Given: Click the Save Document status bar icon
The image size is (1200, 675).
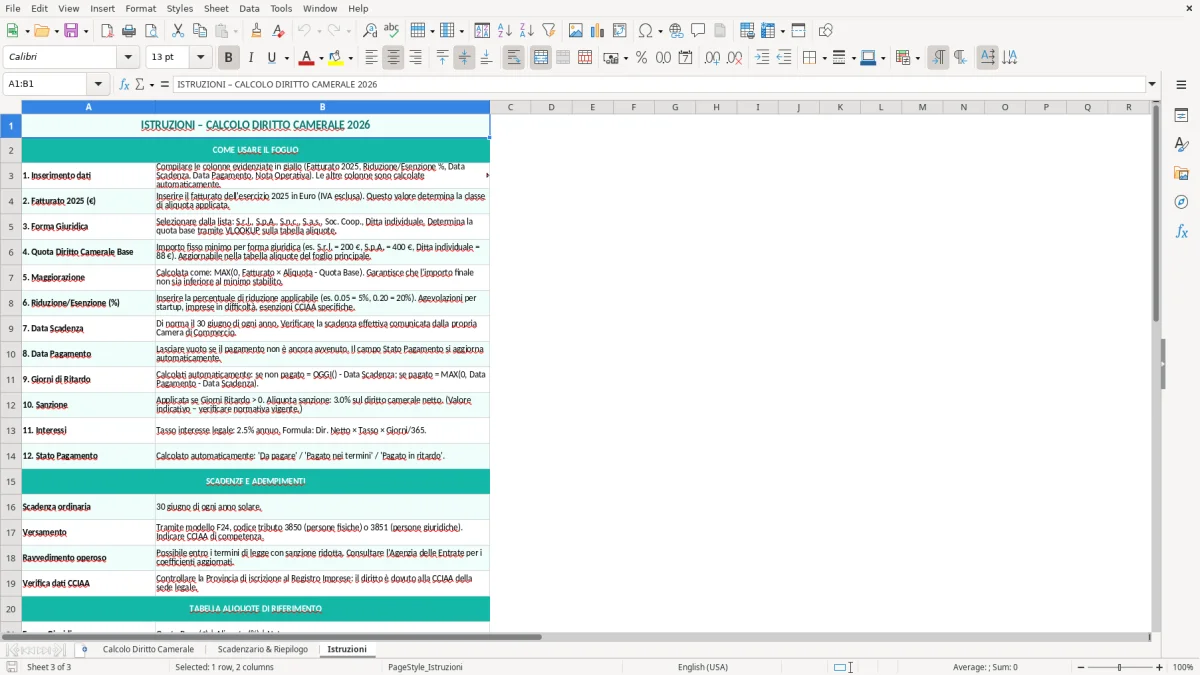Looking at the screenshot, I should [12, 667].
